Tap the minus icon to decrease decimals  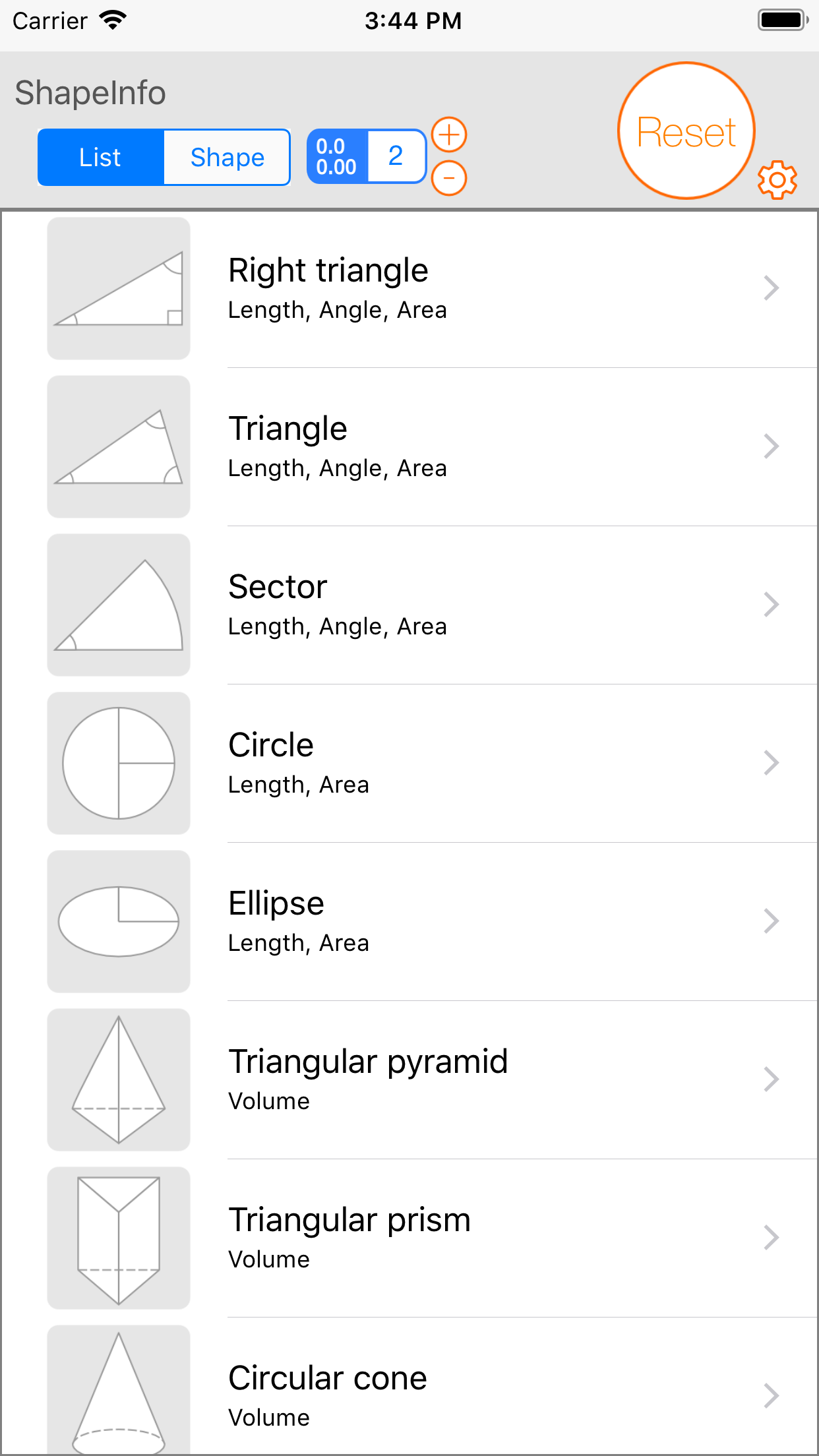[x=449, y=178]
